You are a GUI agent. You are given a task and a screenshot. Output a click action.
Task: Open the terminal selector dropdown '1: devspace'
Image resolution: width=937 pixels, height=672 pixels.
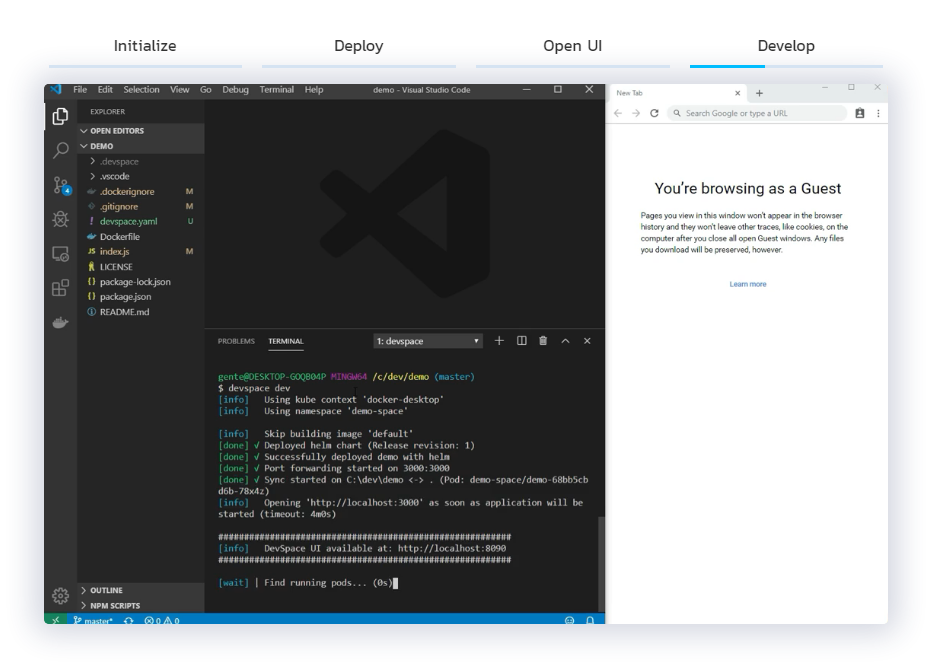(x=428, y=341)
